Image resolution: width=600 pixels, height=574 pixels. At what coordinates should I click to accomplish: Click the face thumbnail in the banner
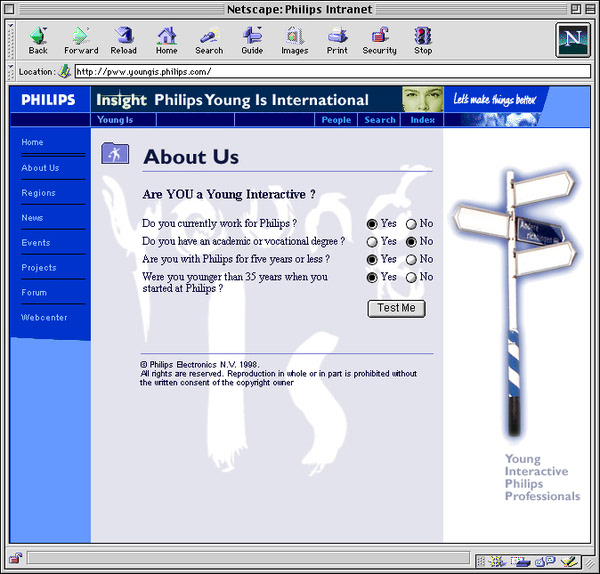[x=422, y=99]
